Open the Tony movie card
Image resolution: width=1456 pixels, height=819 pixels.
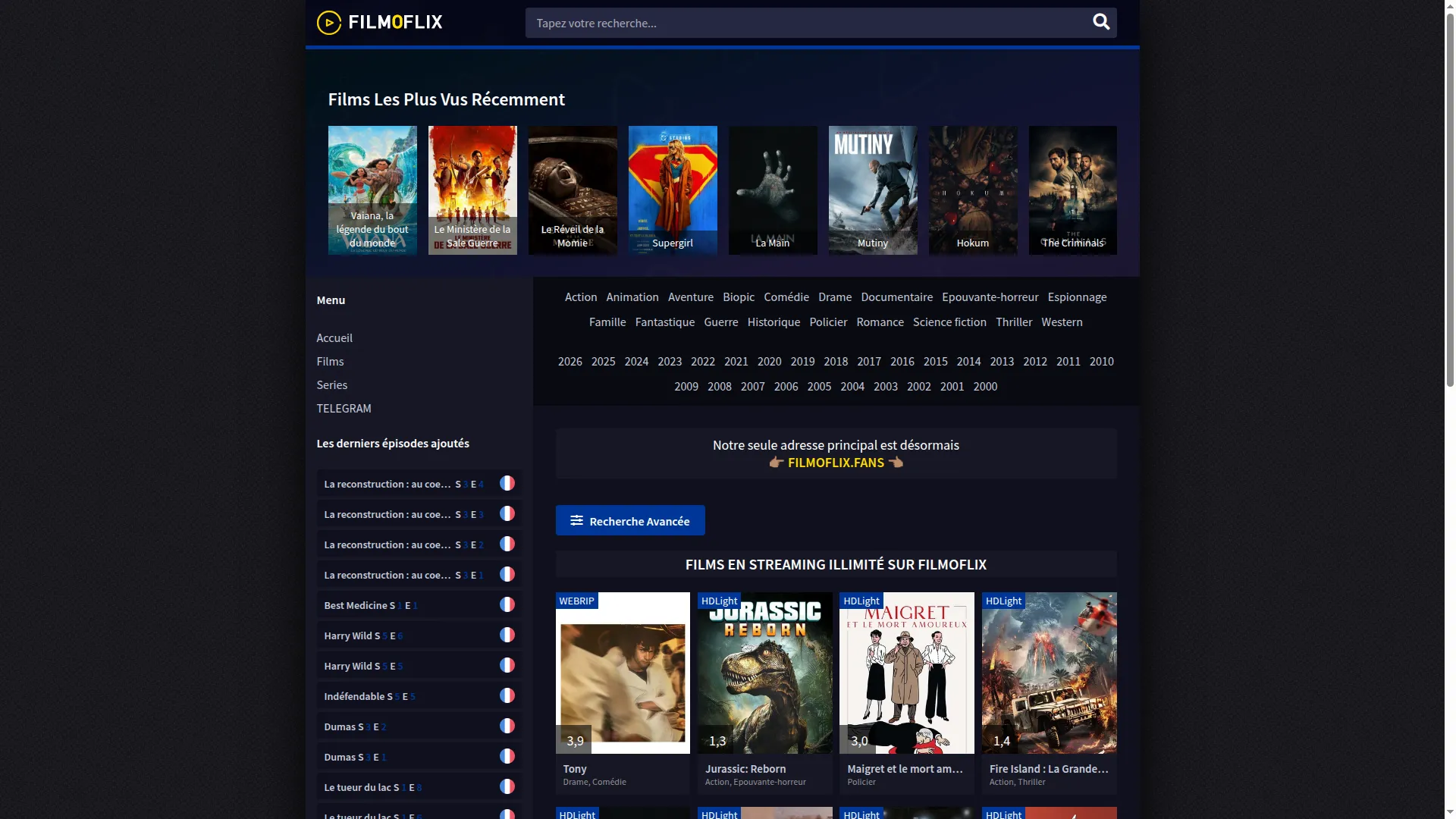623,692
